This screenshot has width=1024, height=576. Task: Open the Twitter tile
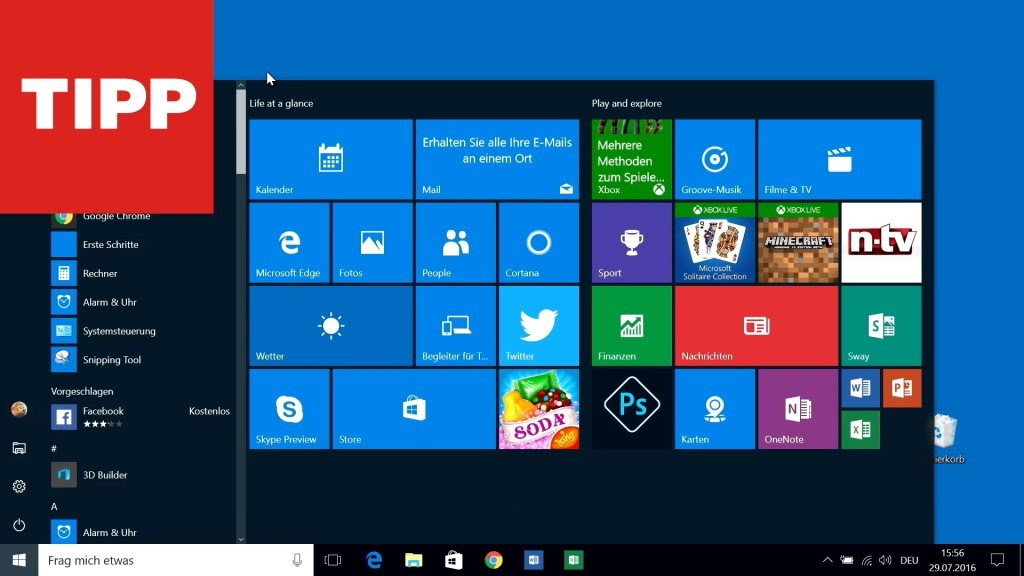[539, 326]
